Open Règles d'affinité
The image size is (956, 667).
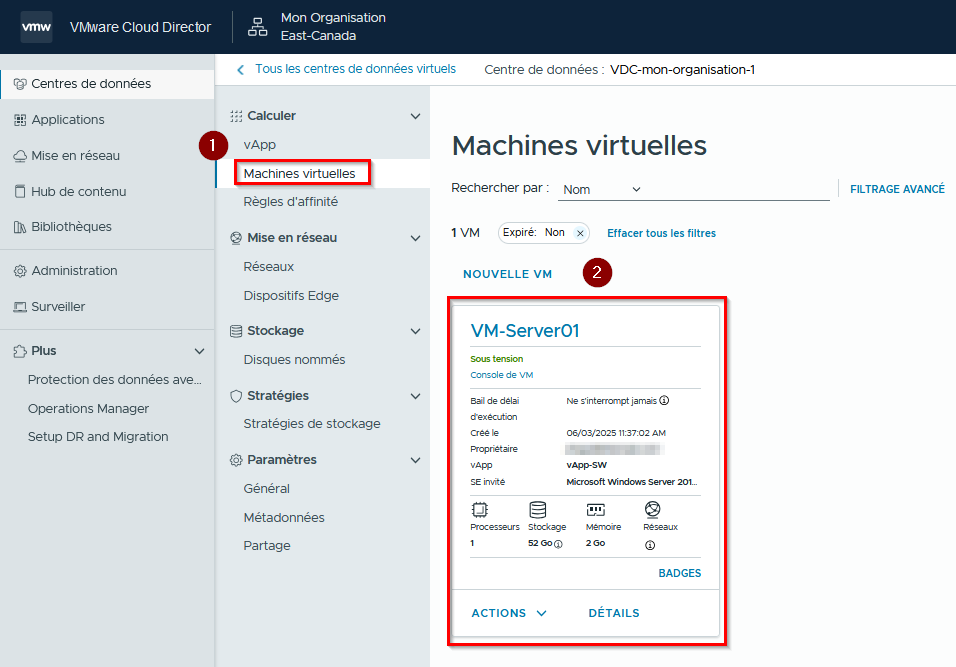pyautogui.click(x=290, y=202)
